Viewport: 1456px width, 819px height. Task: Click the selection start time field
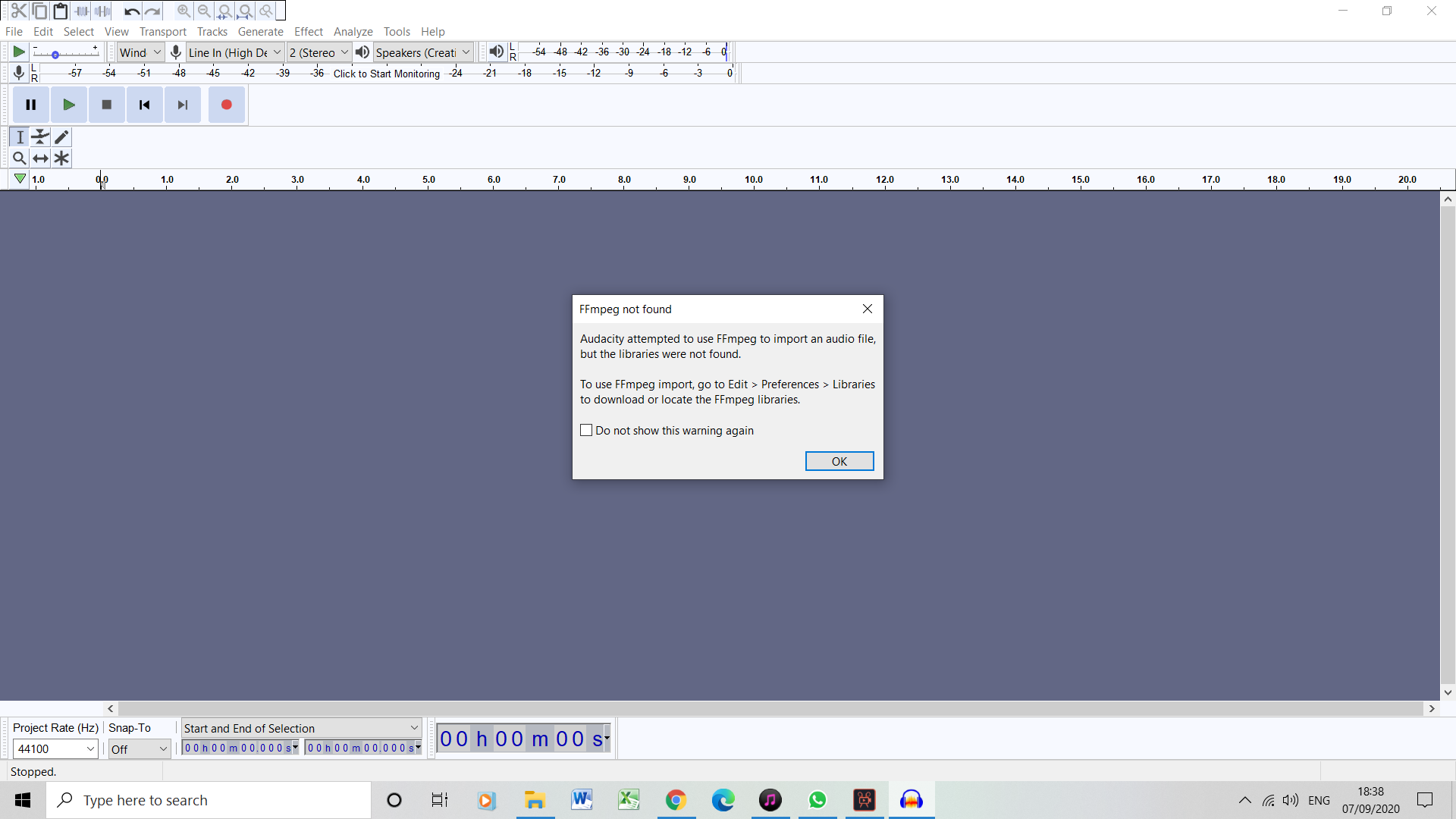pyautogui.click(x=240, y=748)
